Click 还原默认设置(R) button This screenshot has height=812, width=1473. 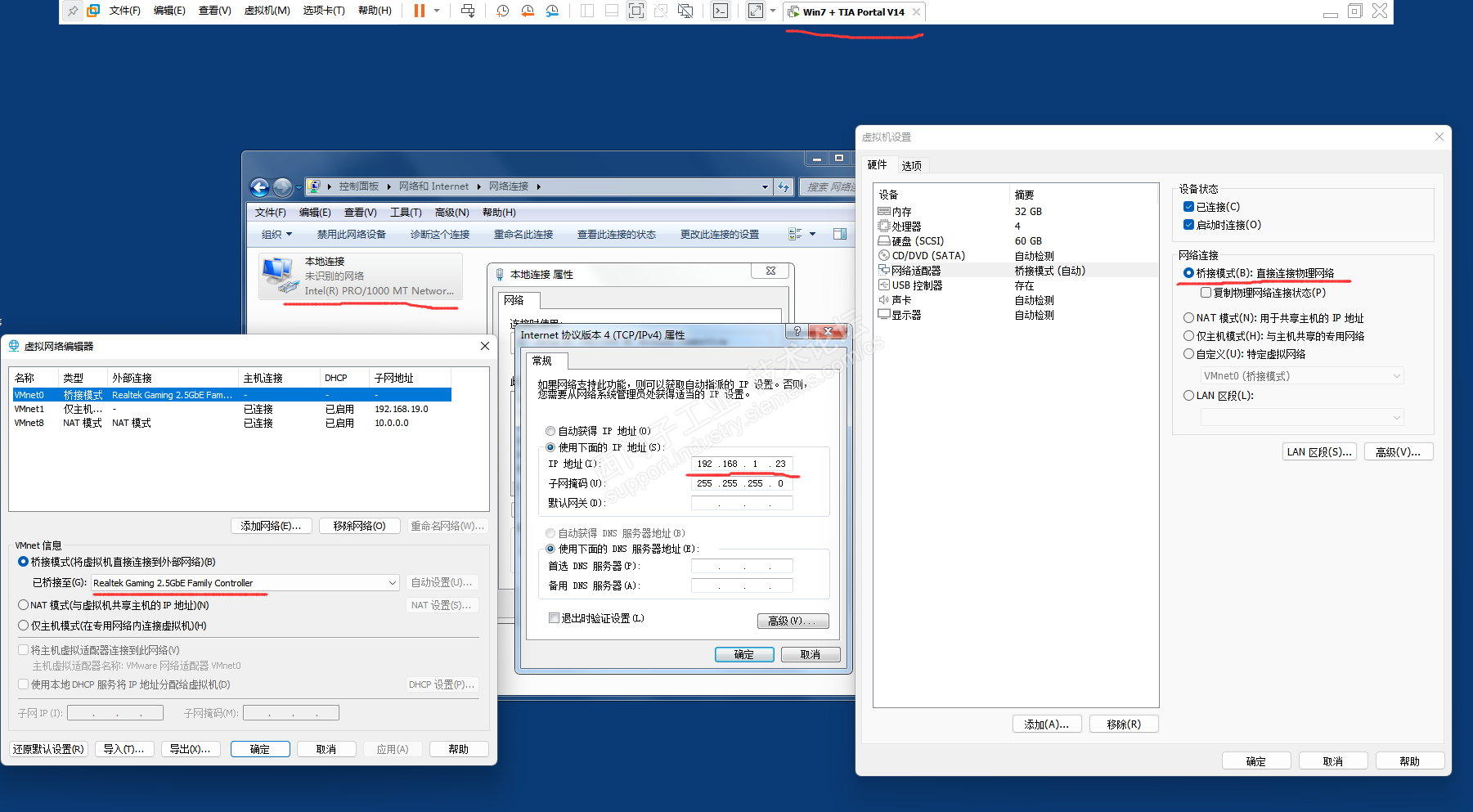pyautogui.click(x=48, y=750)
